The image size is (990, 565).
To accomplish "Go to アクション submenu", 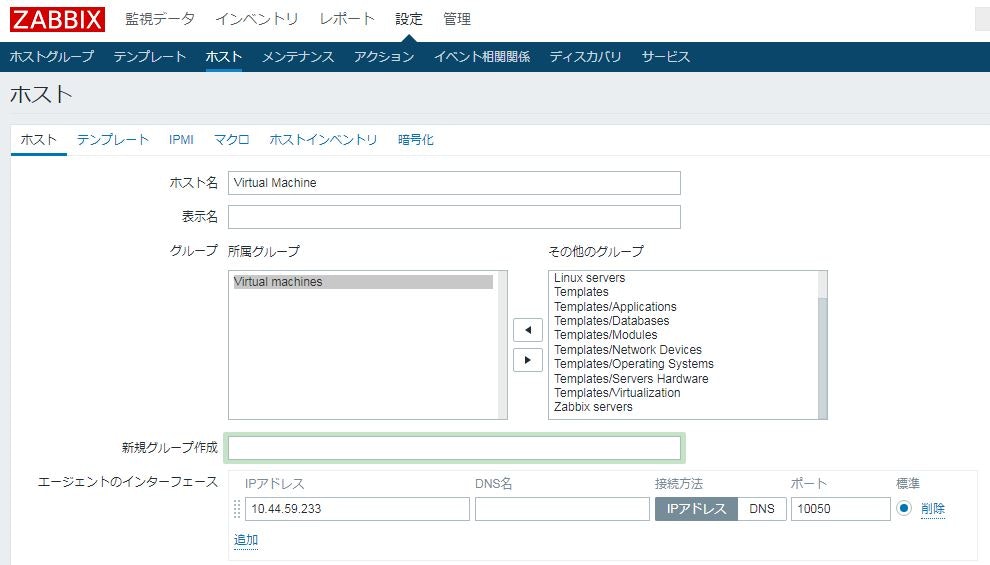I will tap(384, 57).
